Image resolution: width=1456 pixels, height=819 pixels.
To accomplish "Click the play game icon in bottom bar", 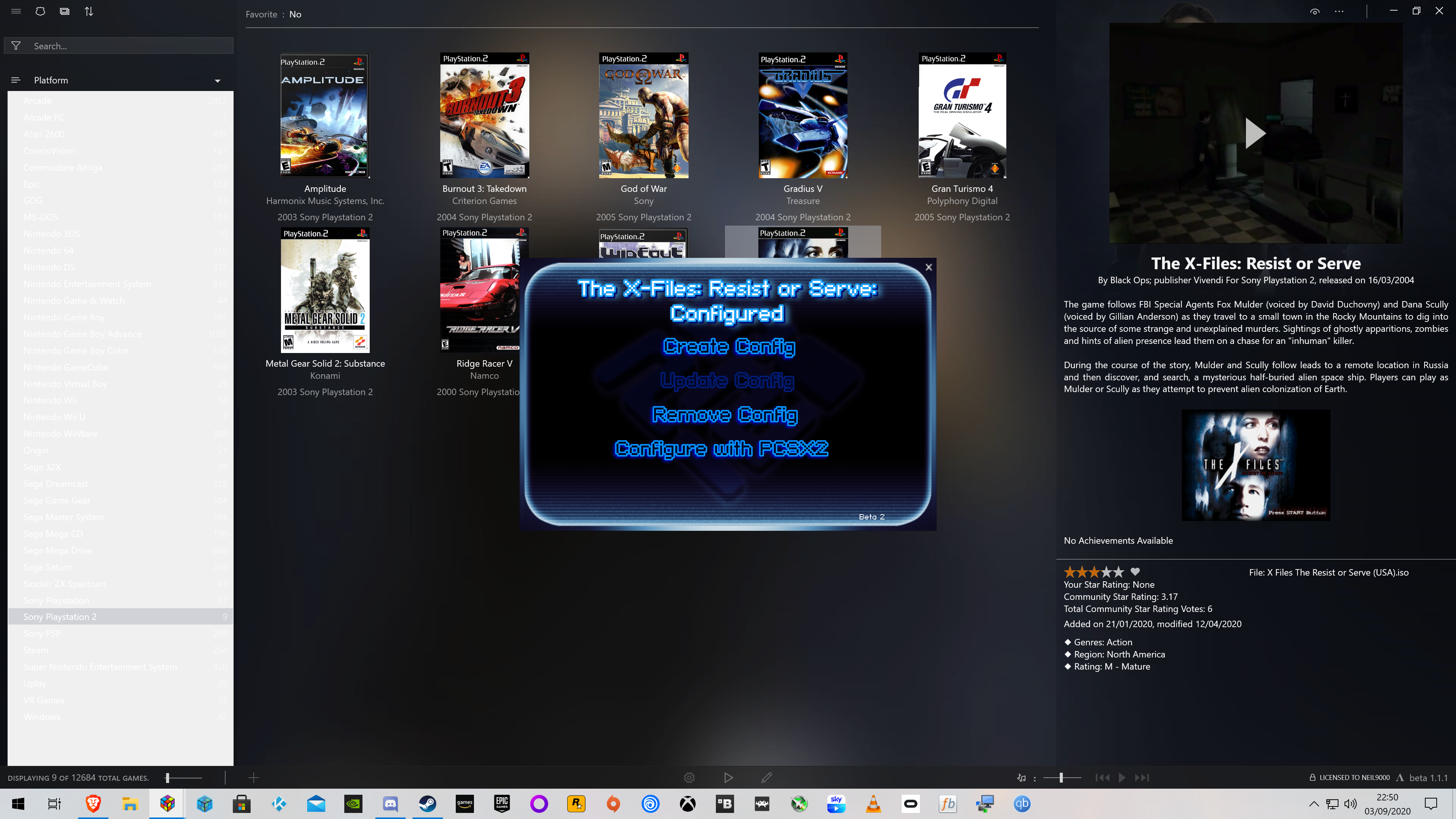I will click(x=728, y=778).
